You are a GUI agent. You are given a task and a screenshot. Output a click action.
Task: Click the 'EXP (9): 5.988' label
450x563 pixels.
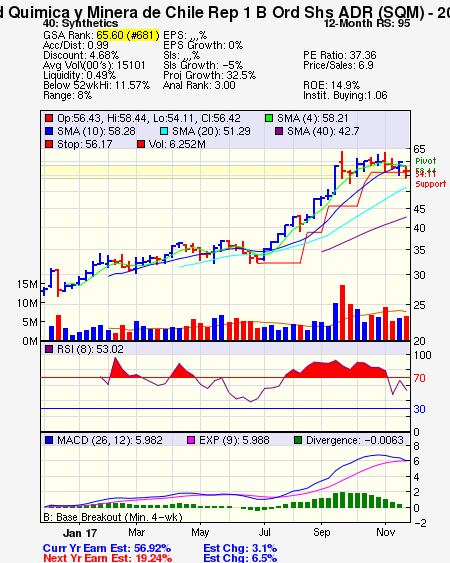(x=234, y=440)
